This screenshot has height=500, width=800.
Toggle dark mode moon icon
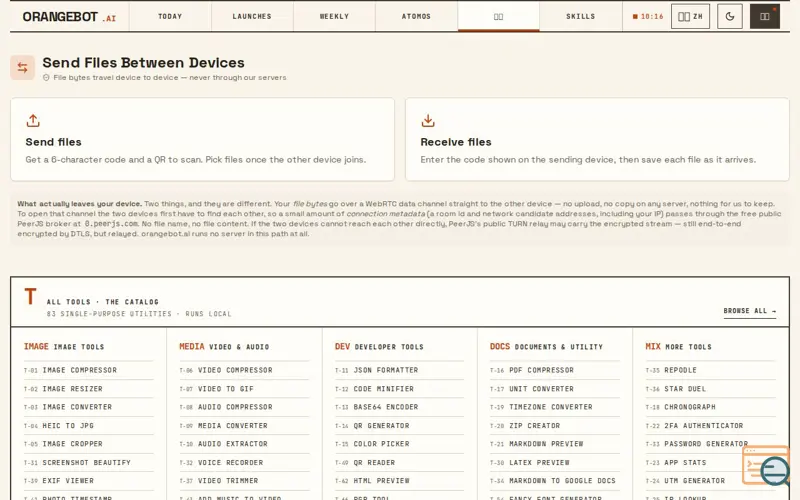(730, 16)
